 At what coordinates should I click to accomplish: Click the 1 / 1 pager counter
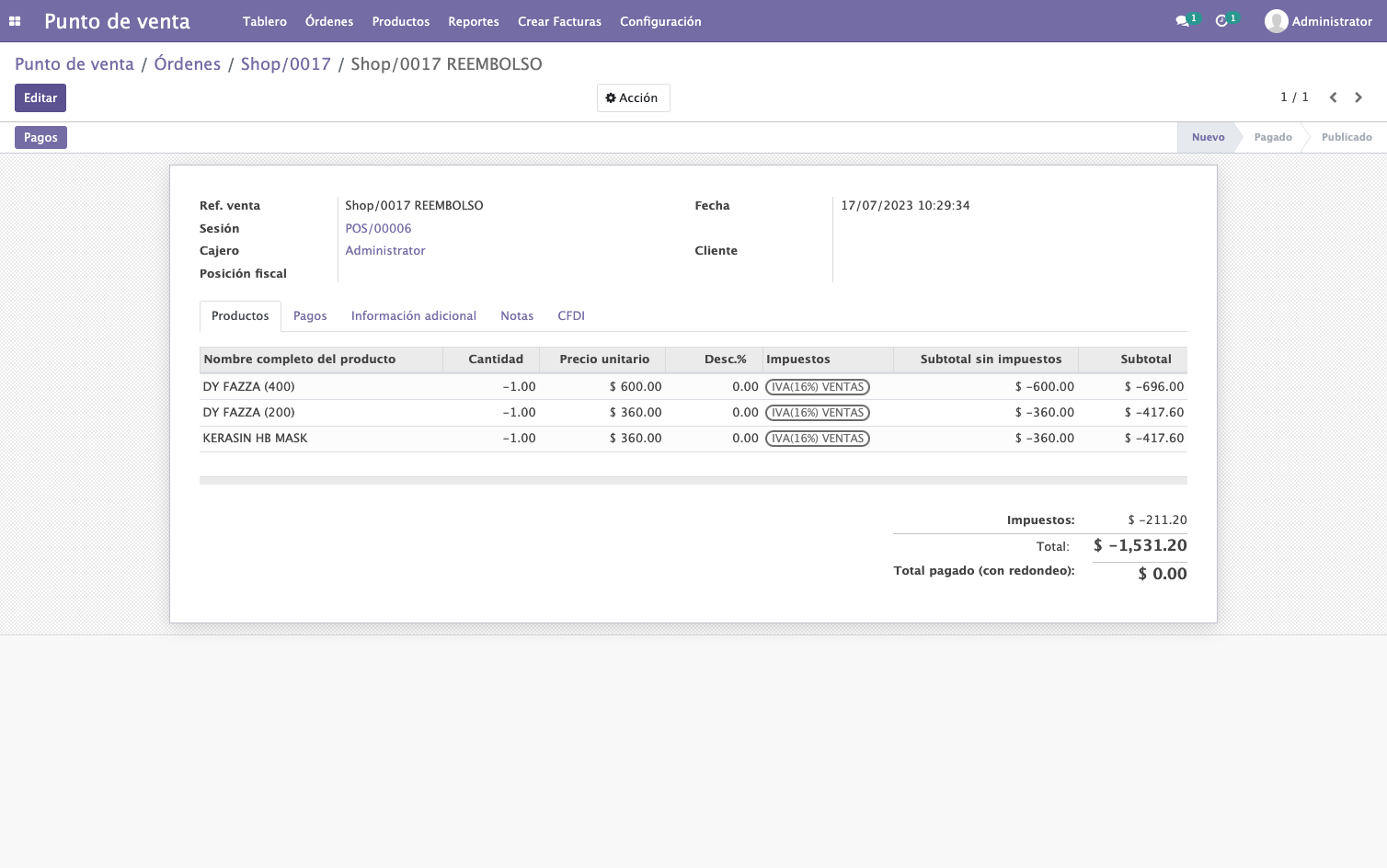pos(1294,97)
